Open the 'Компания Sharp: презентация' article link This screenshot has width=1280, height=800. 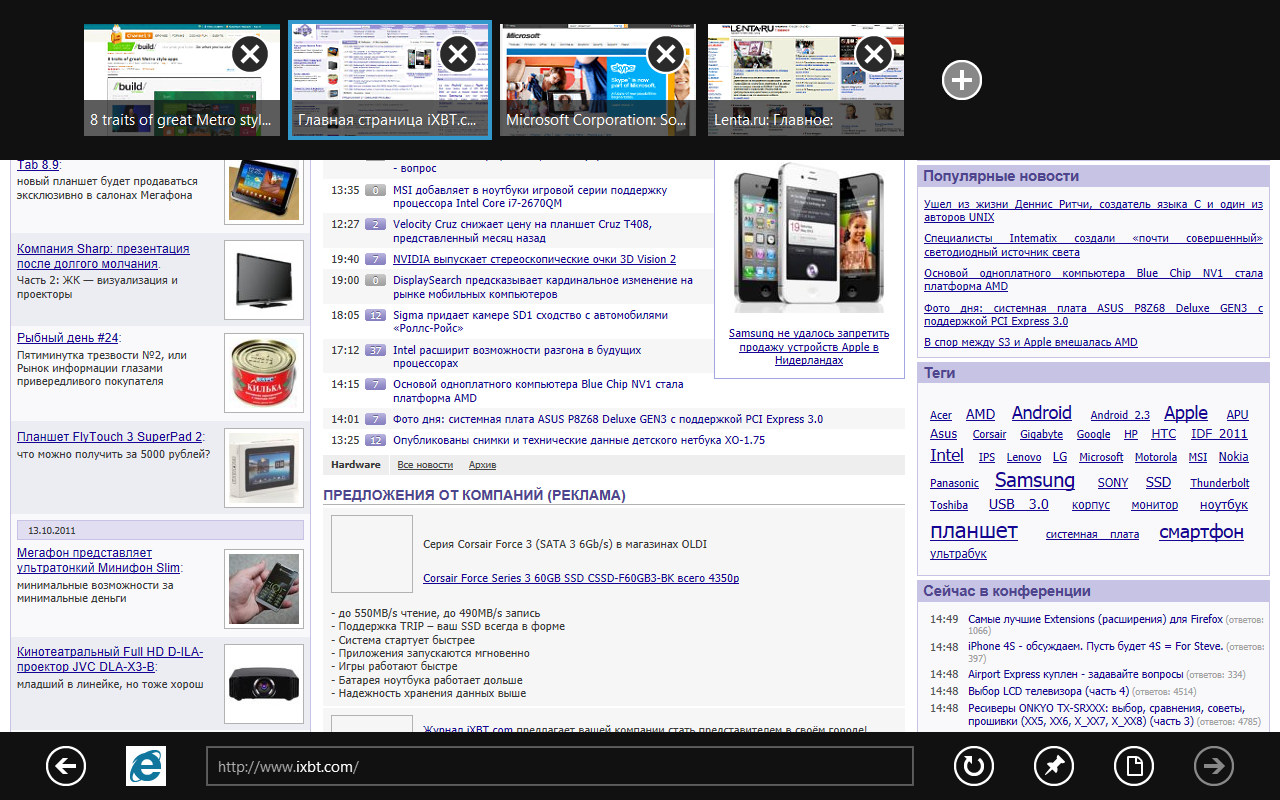(x=103, y=256)
